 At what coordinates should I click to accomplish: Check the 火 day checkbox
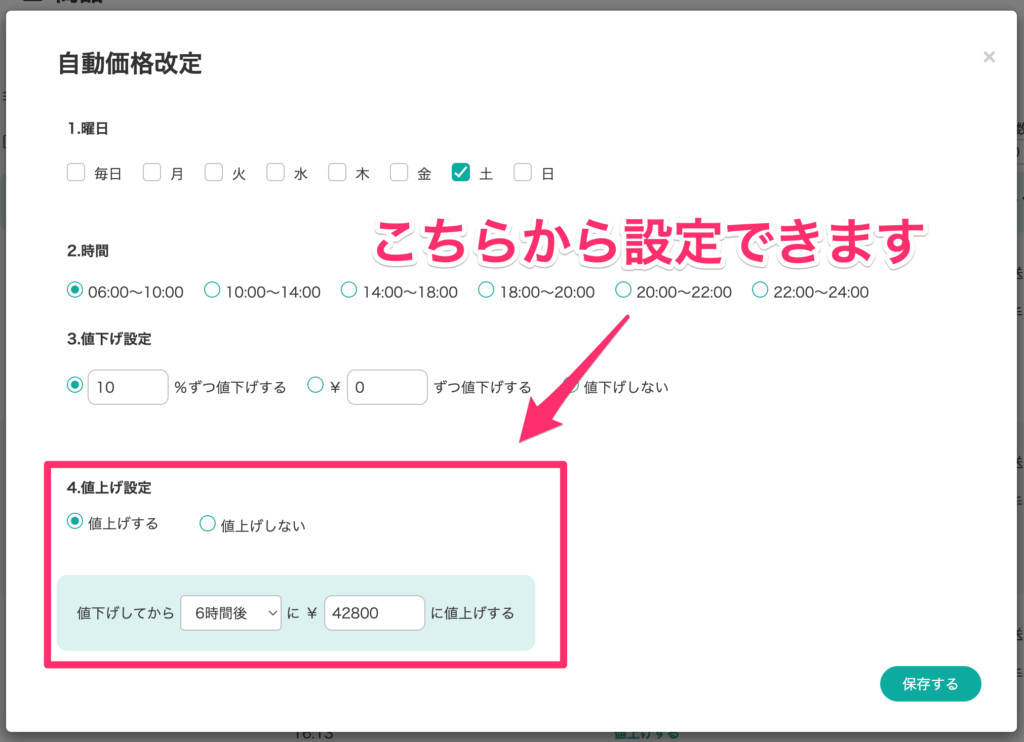point(214,172)
